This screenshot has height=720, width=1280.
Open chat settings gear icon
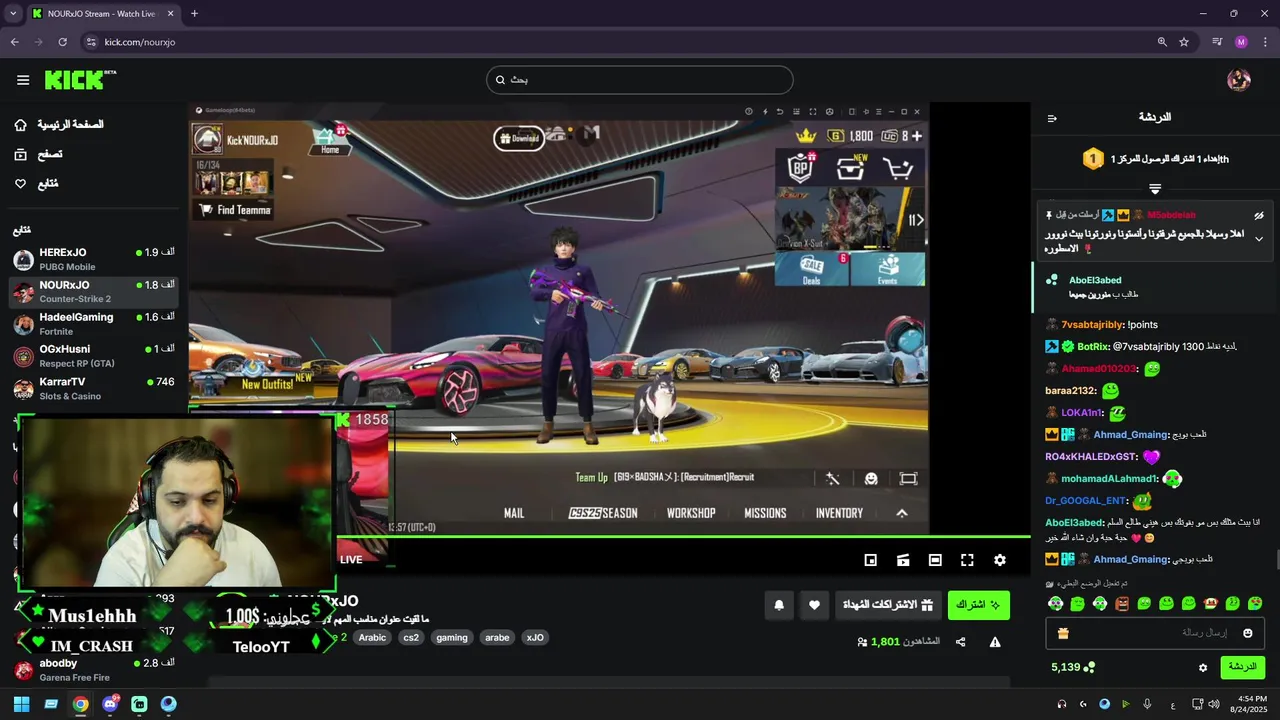1203,668
